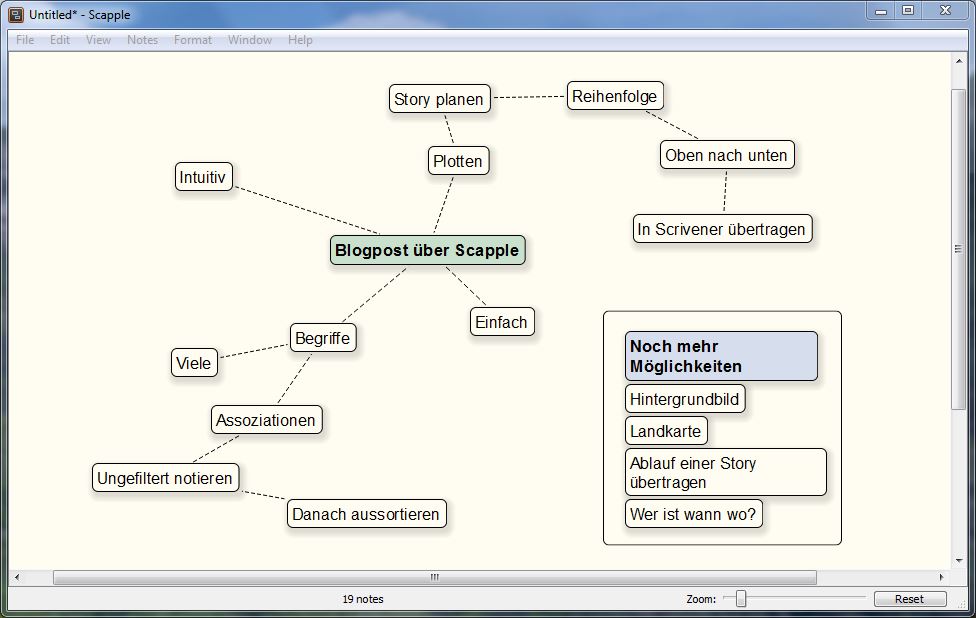The height and width of the screenshot is (618, 976).
Task: Select the 'Blogpost über Scapple' central note
Action: [427, 250]
